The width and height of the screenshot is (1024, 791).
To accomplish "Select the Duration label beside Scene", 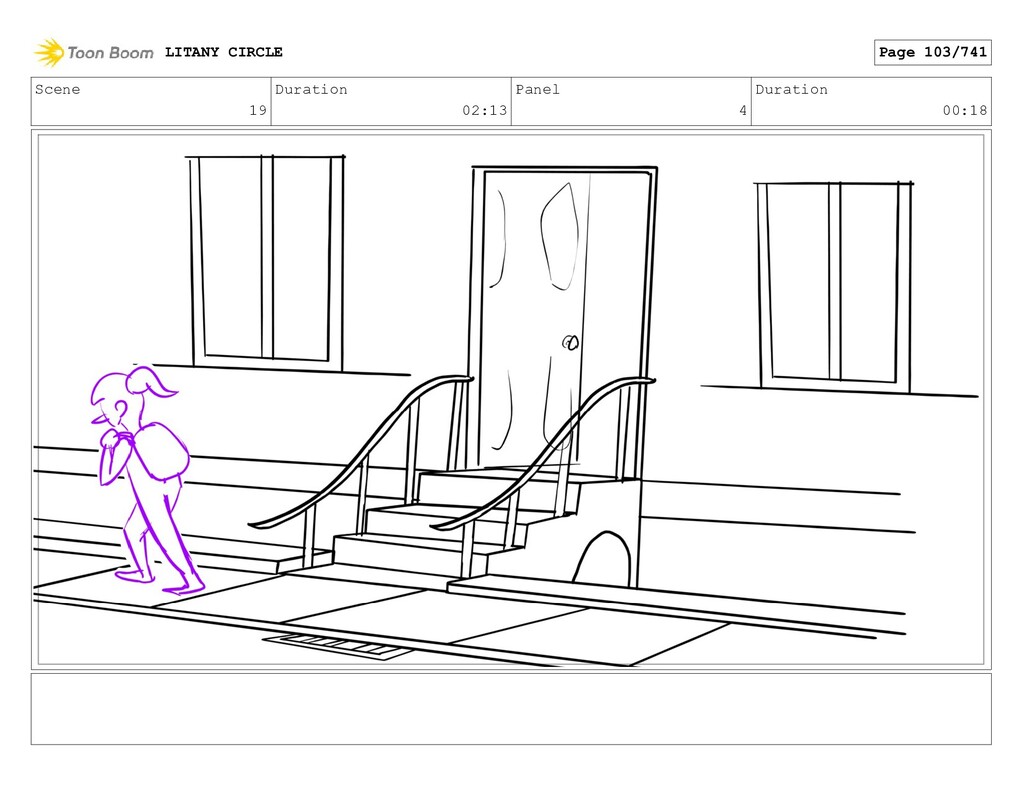I will coord(311,89).
